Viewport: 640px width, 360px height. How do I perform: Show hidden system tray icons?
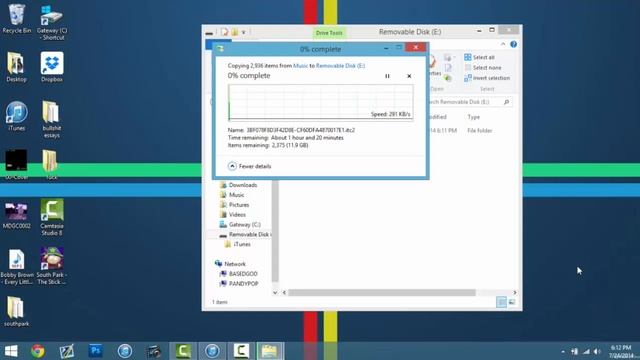click(x=563, y=351)
